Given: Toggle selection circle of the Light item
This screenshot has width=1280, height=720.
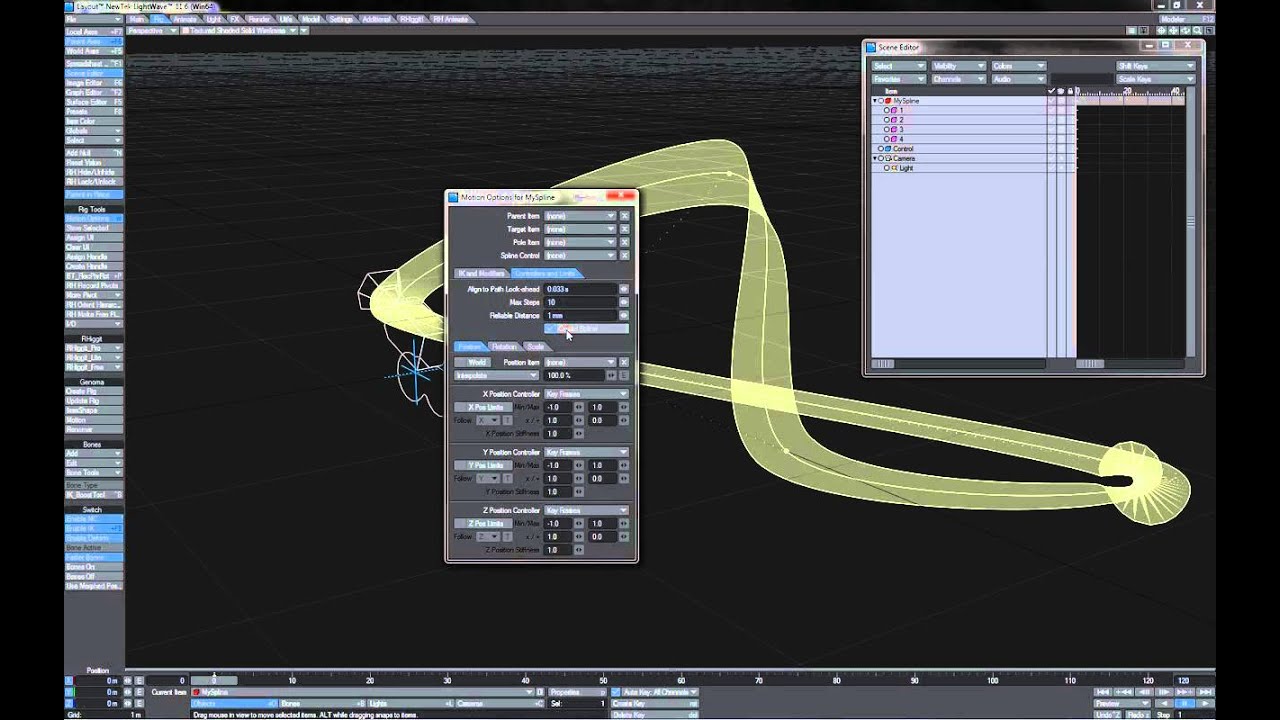Looking at the screenshot, I should point(886,168).
